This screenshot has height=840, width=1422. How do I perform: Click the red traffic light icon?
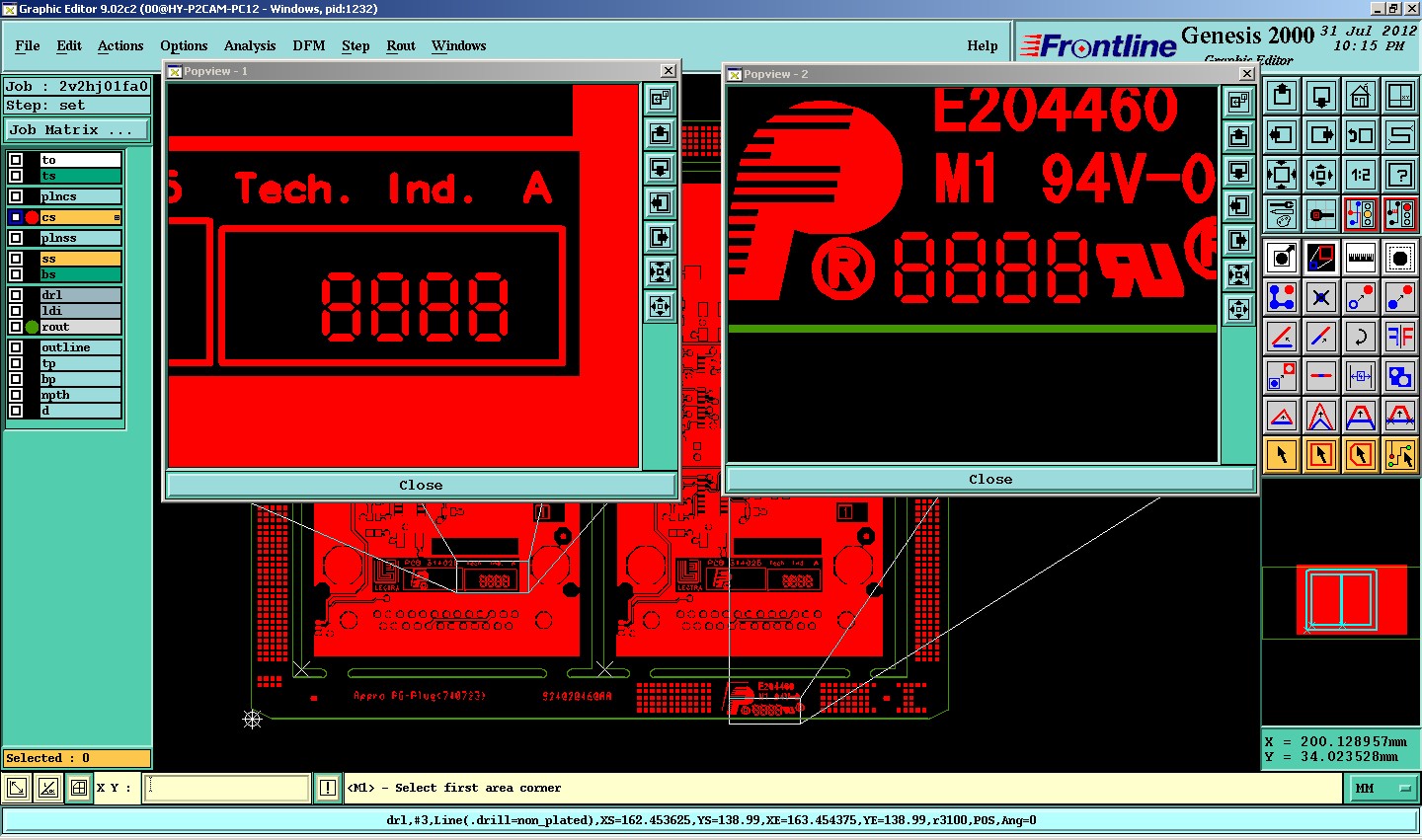(x=1400, y=214)
